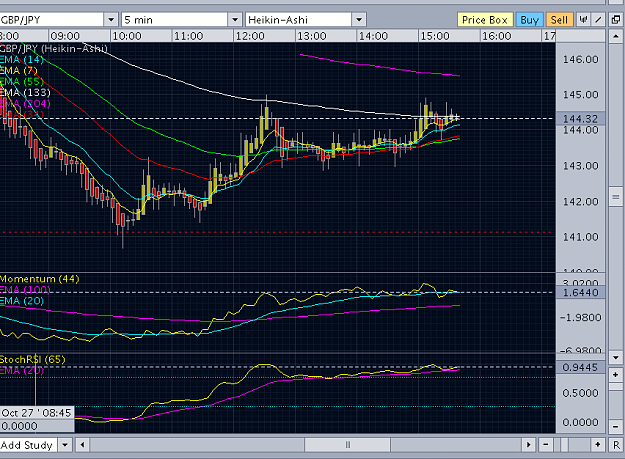Click the GBP/JPY symbol field
Screen dimensions: 625x459
click(x=51, y=20)
